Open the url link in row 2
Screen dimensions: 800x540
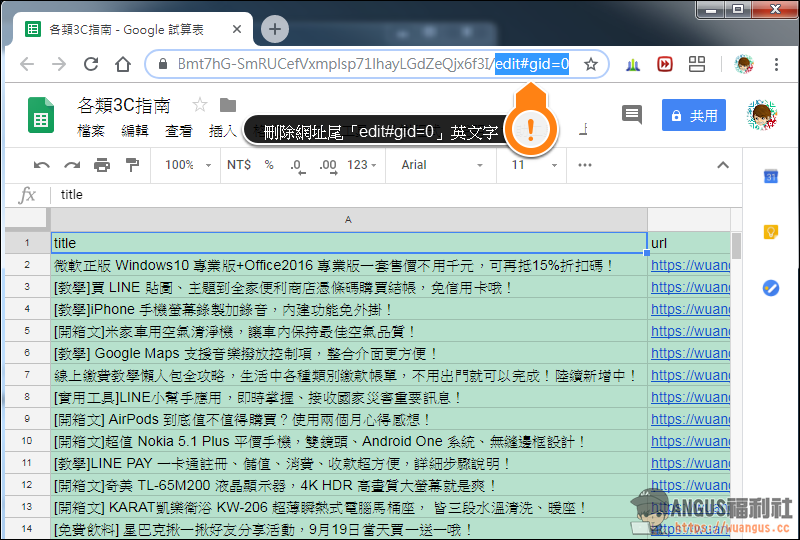[690, 265]
